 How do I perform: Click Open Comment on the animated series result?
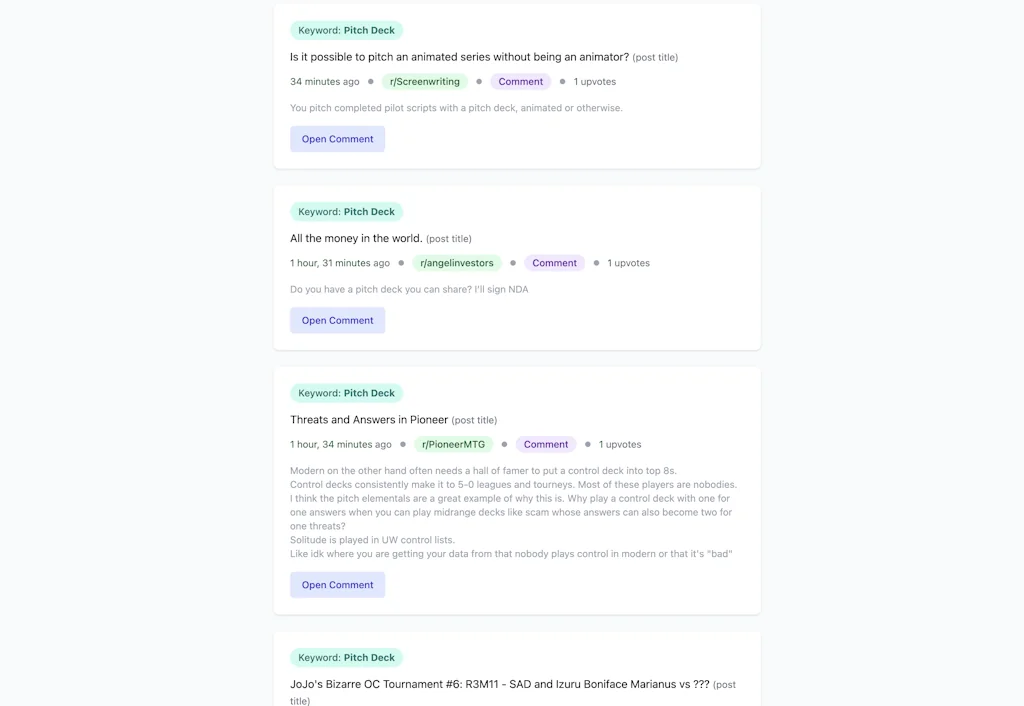coord(337,138)
